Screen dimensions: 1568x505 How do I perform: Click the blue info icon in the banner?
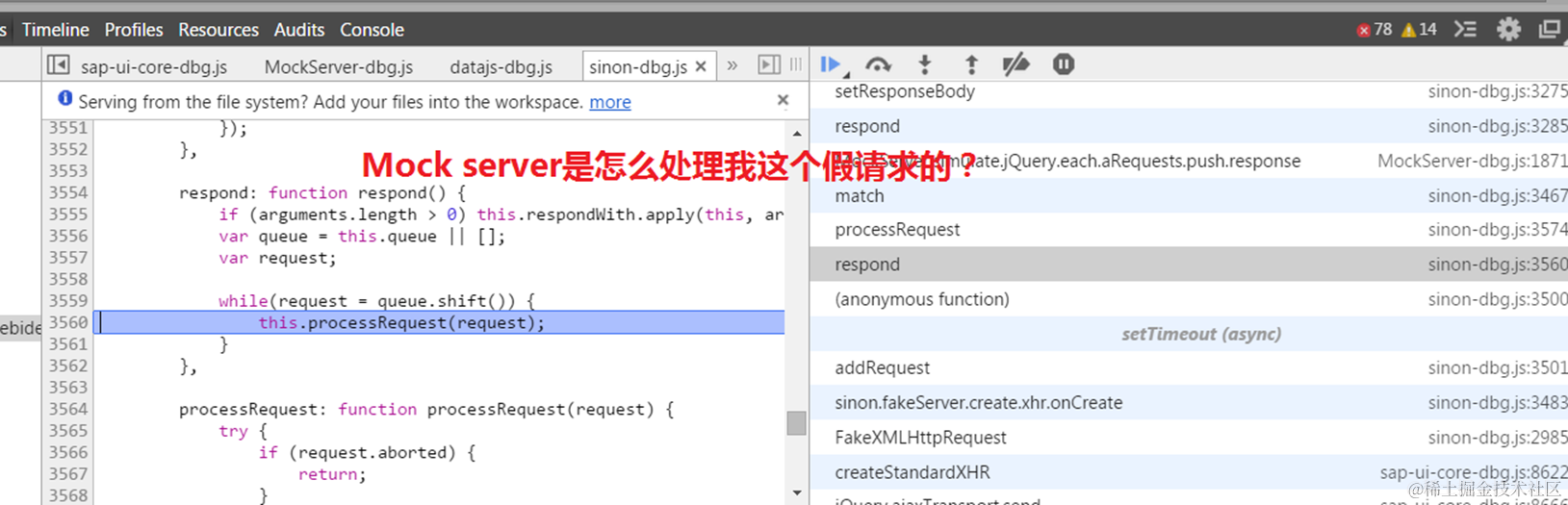tap(65, 98)
